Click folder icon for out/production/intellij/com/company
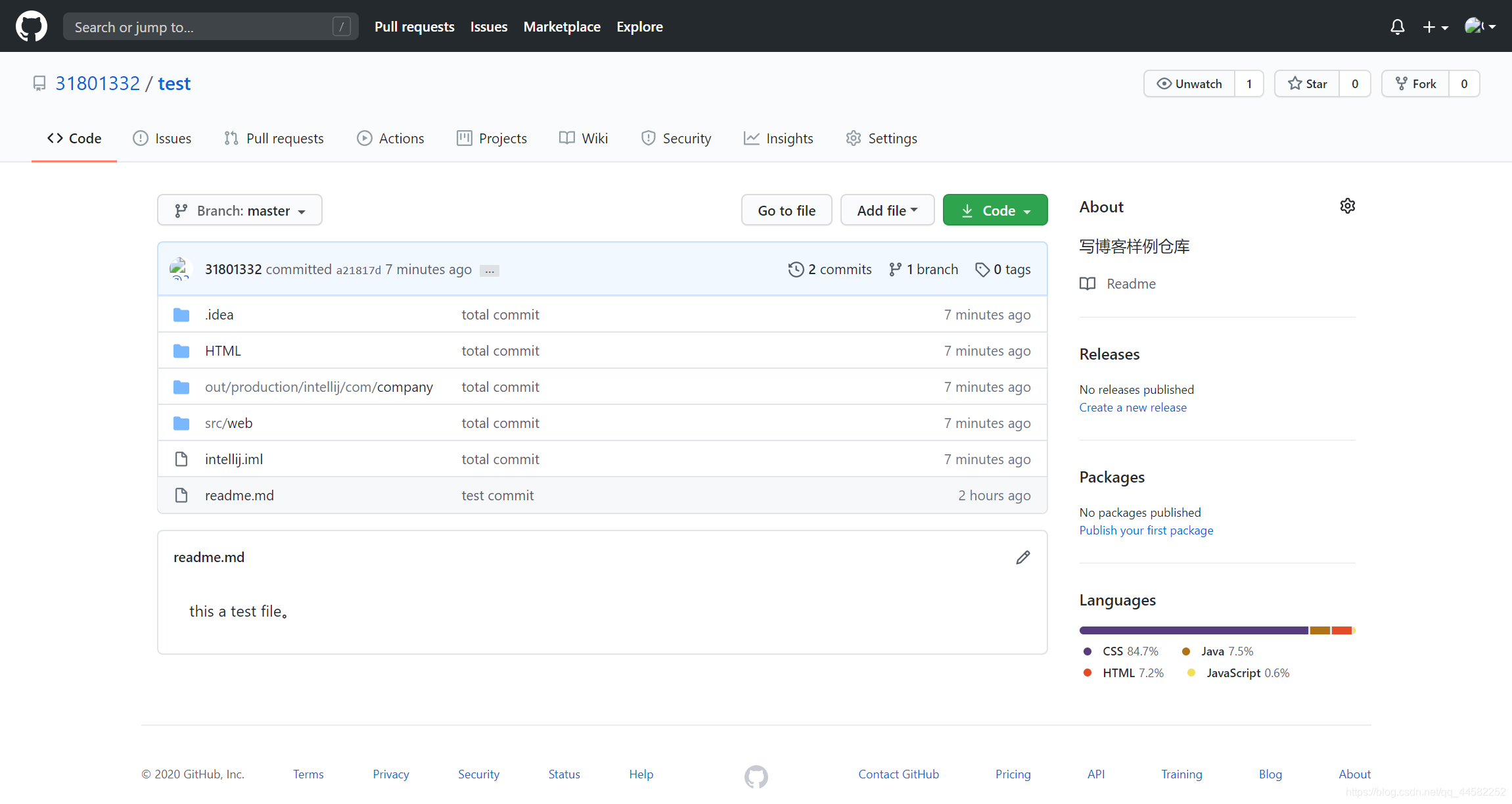This screenshot has width=1512, height=804. (x=181, y=387)
